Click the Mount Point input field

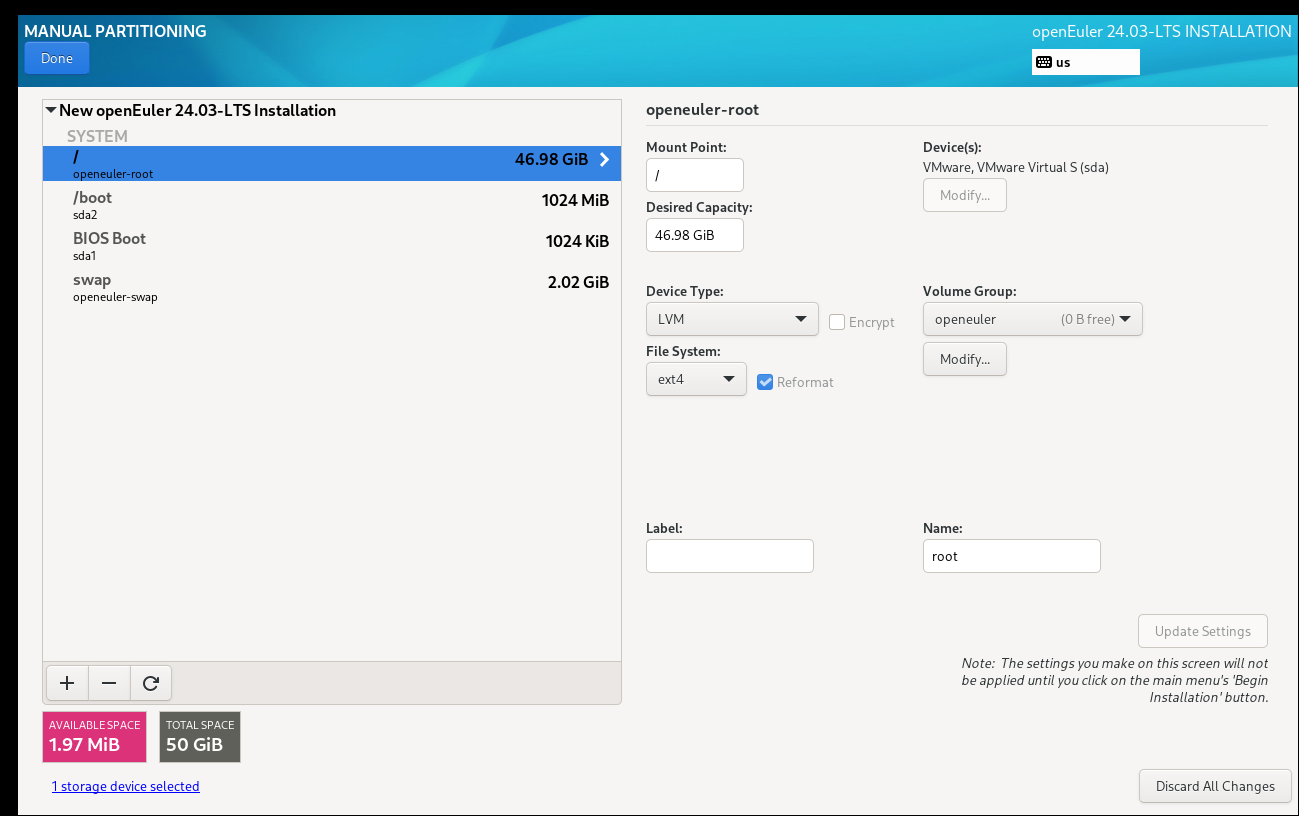(695, 175)
